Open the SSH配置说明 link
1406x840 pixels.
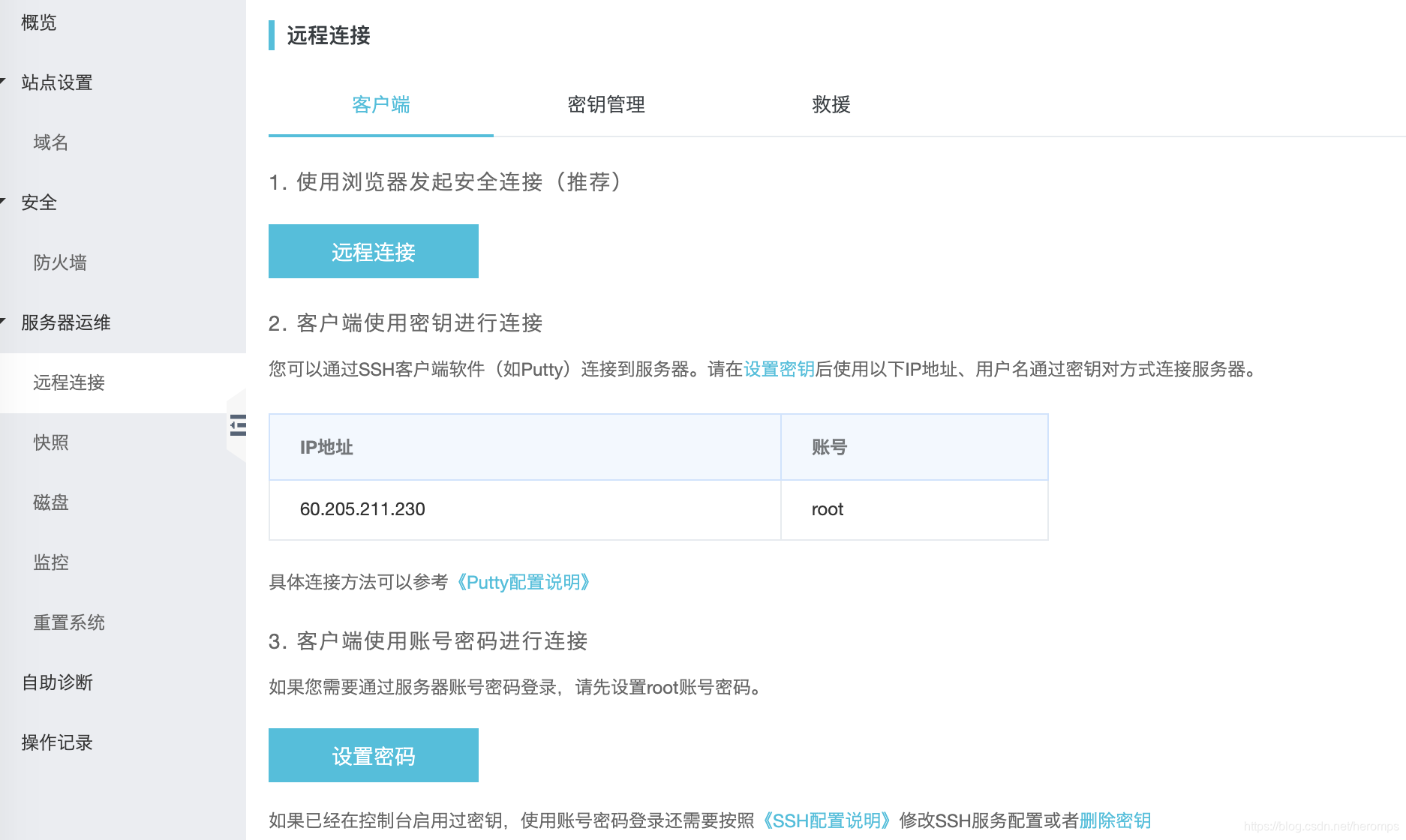tap(825, 820)
